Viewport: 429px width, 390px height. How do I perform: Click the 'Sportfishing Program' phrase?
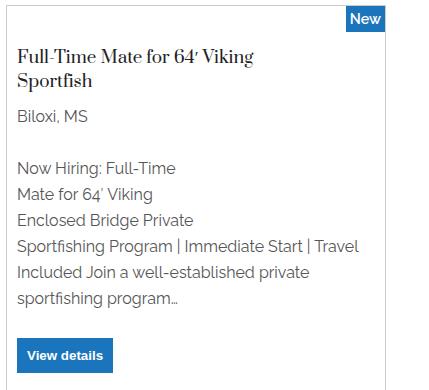point(95,247)
